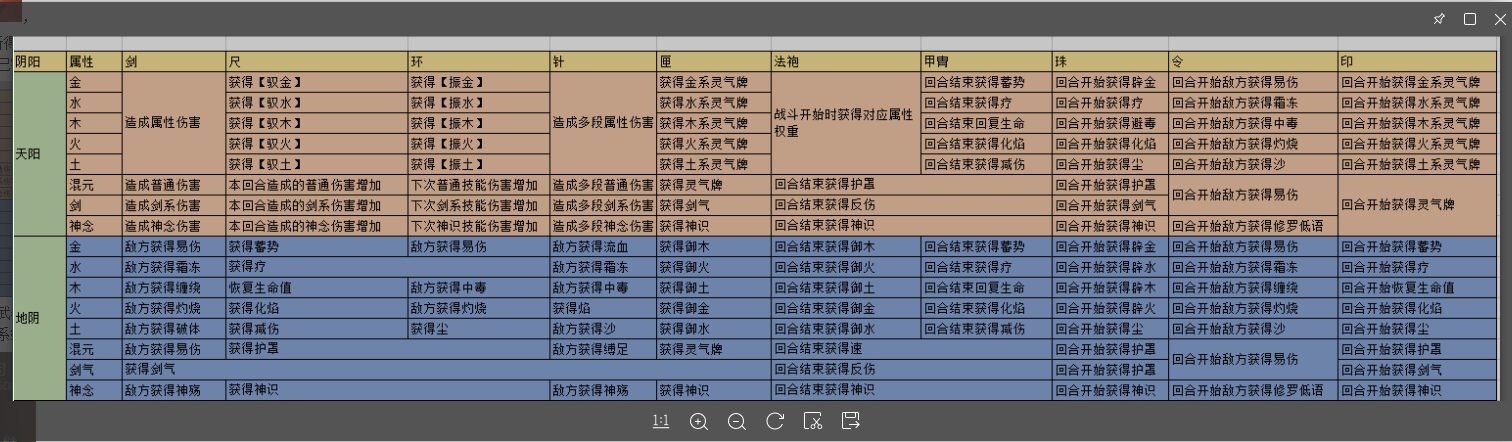The width and height of the screenshot is (1512, 442).
Task: Zoom out of the image
Action: point(737,422)
